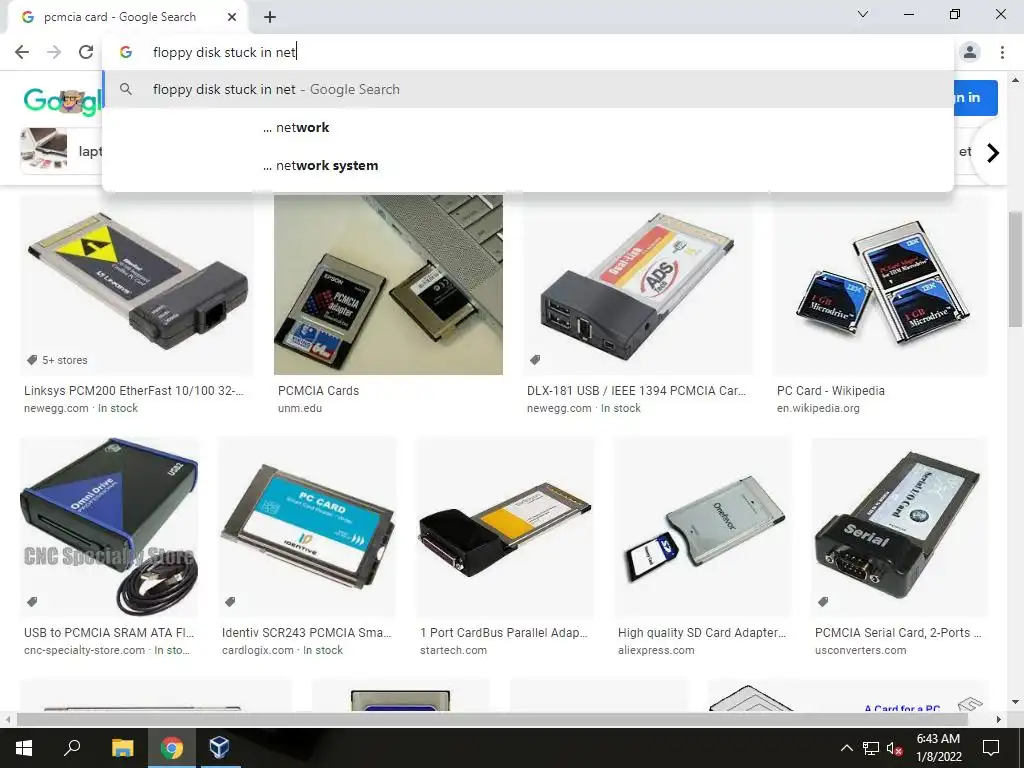Click the 'Linksys PCM200 EtherFast 10/100 32-...' title
This screenshot has height=768, width=1024.
tap(133, 391)
